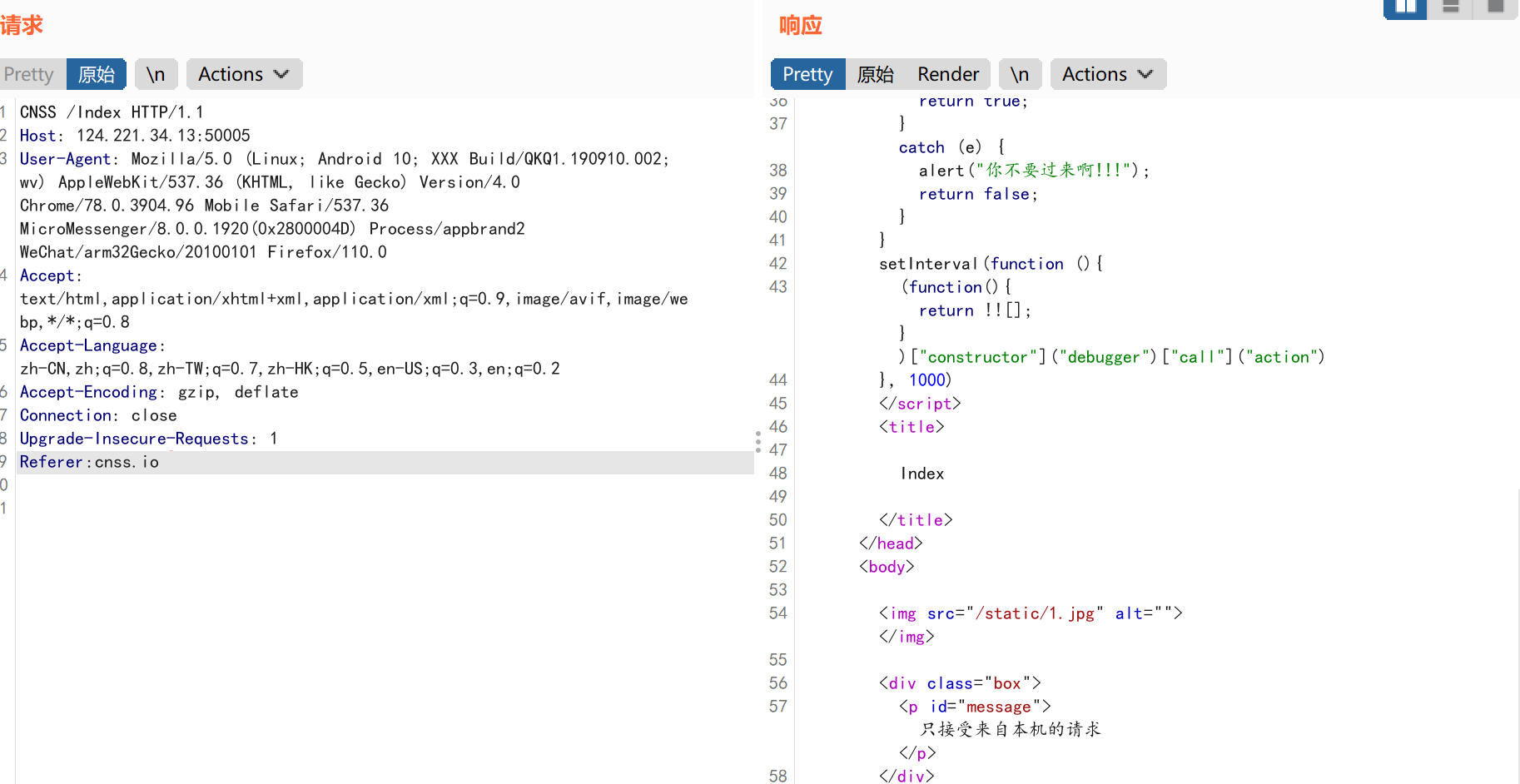Click the 响应 panel heading
1520x784 pixels.
point(801,25)
